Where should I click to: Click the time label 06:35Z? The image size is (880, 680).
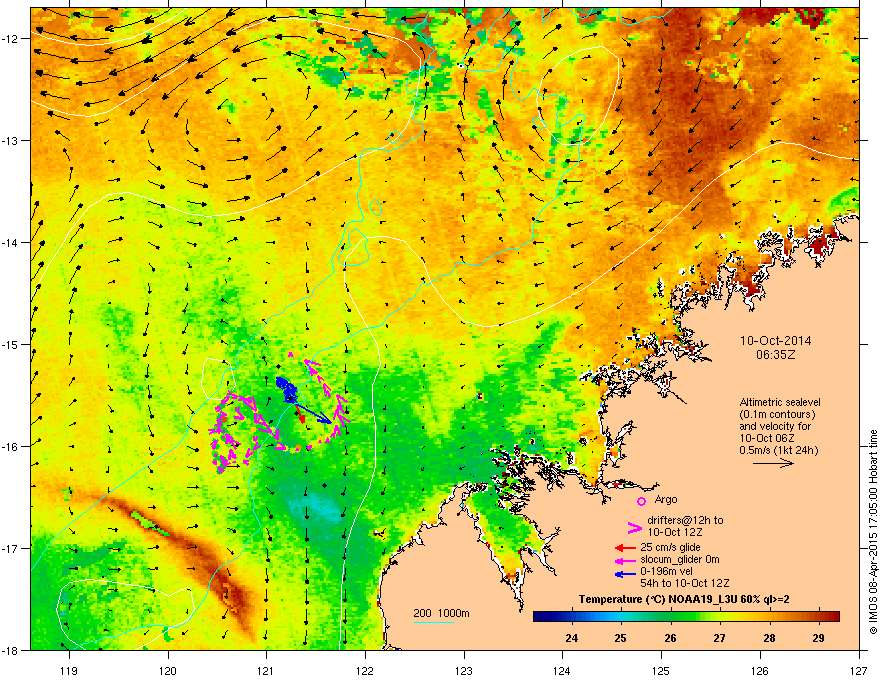(x=775, y=355)
